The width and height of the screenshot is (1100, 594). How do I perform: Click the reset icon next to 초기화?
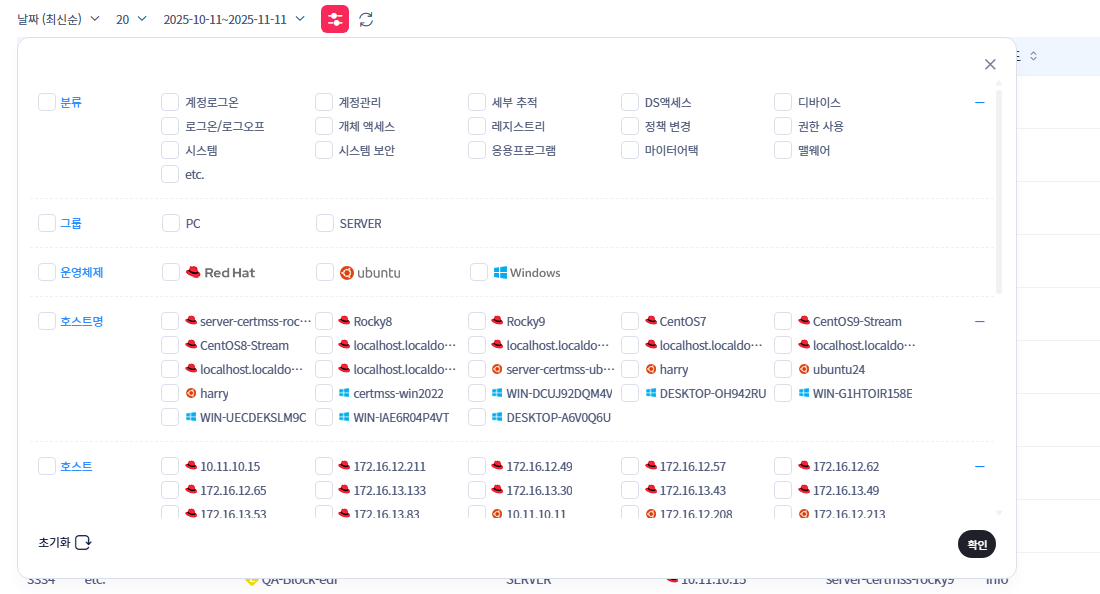coord(84,542)
